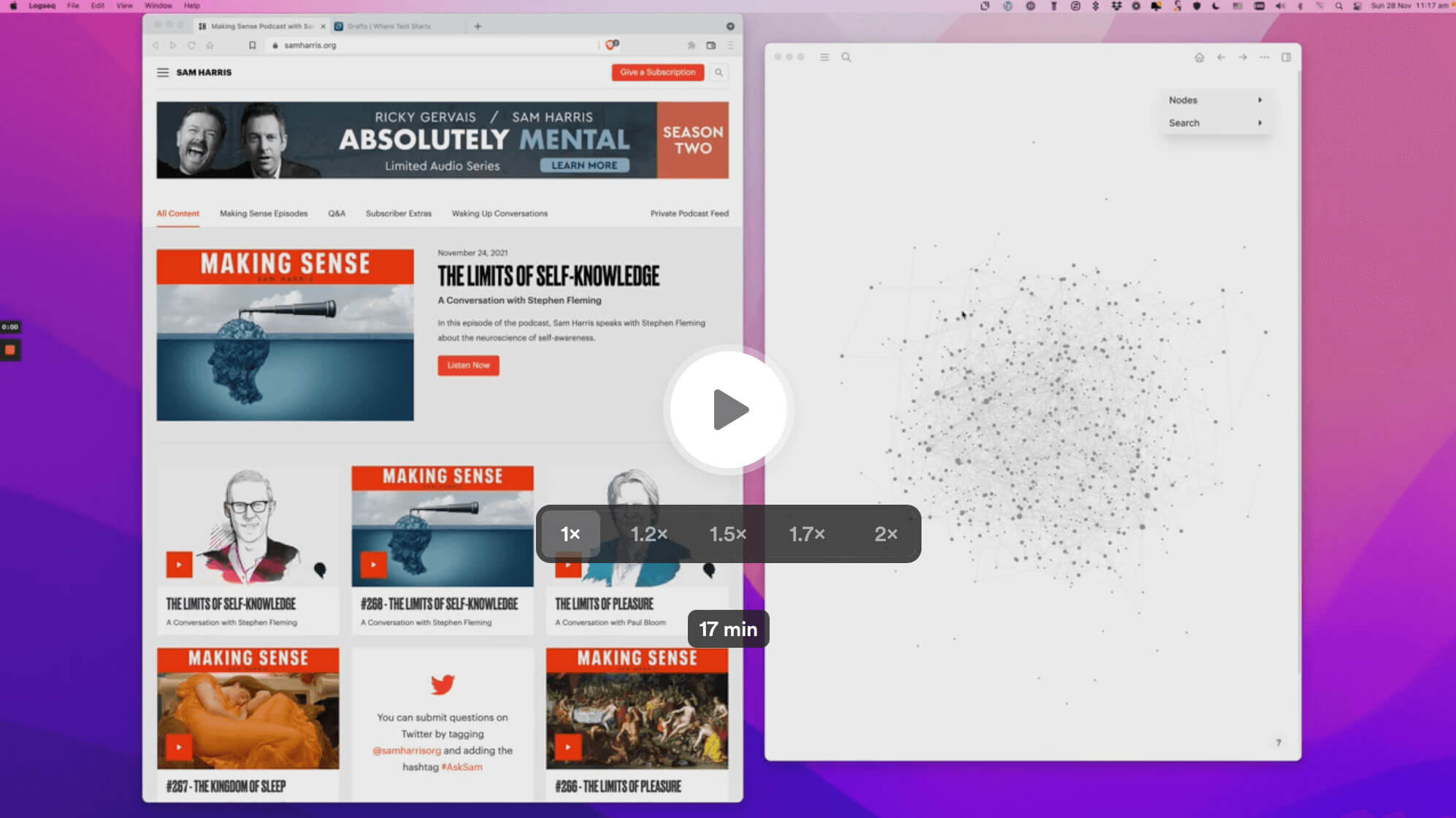1456x818 pixels.
Task: Open the Private Podcast Feed link
Action: pyautogui.click(x=689, y=213)
